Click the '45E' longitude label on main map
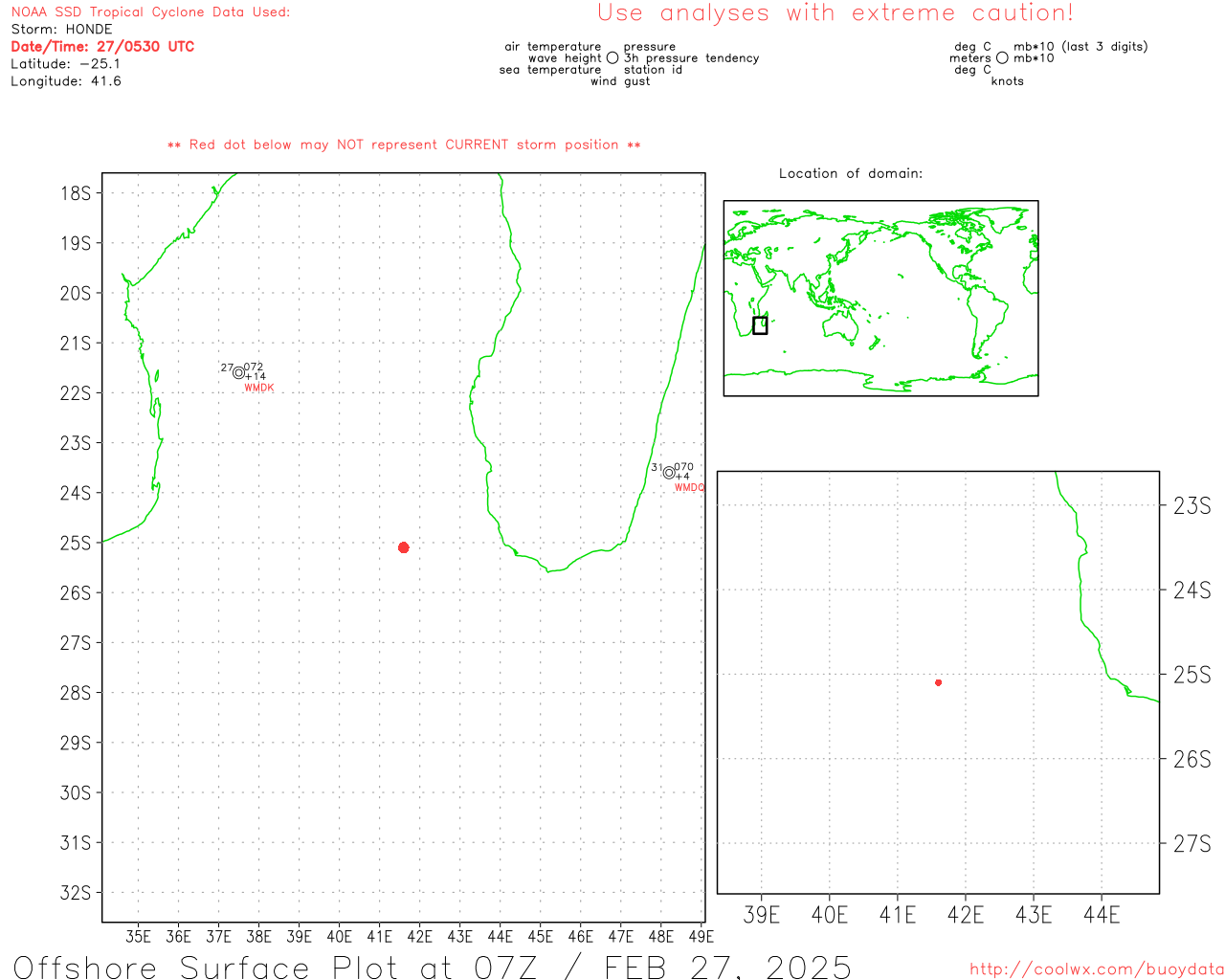 [x=541, y=937]
